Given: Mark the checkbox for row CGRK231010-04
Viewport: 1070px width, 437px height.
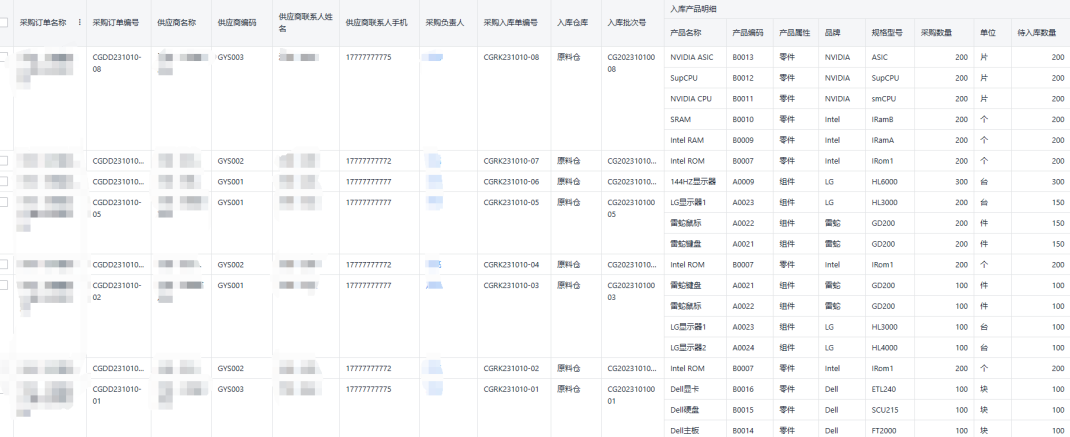Looking at the screenshot, I should coord(4,264).
